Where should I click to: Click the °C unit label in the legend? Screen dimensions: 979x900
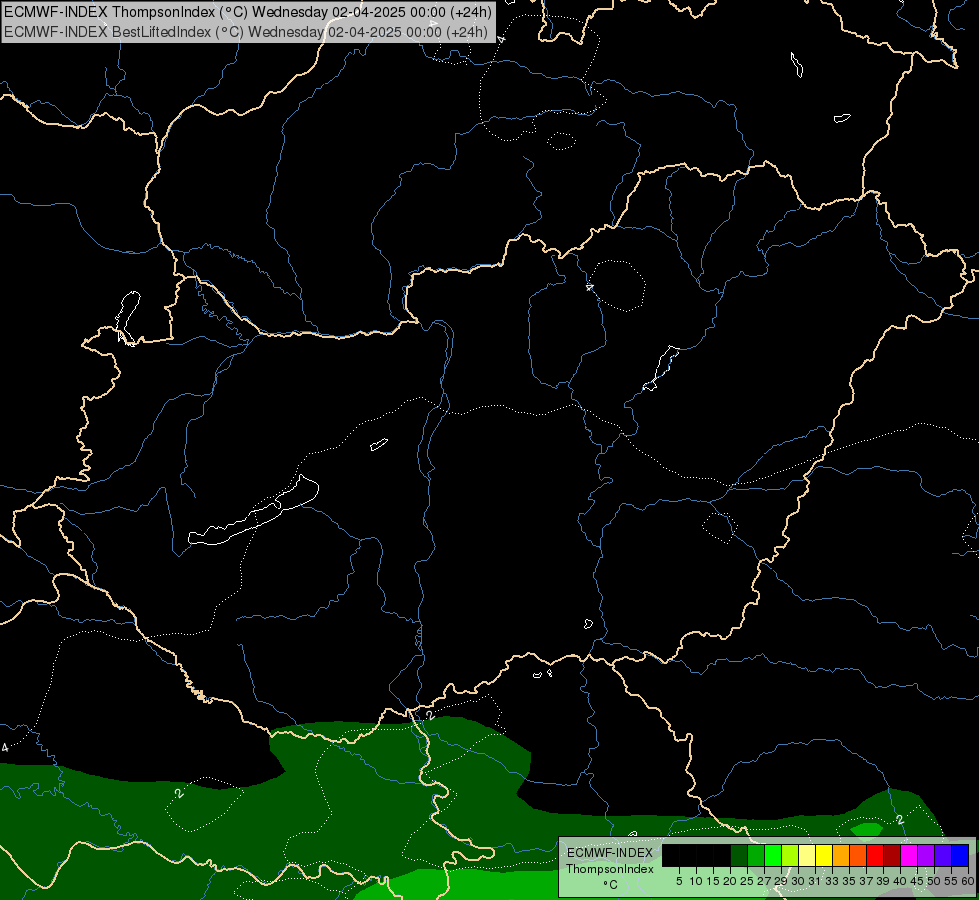point(611,885)
